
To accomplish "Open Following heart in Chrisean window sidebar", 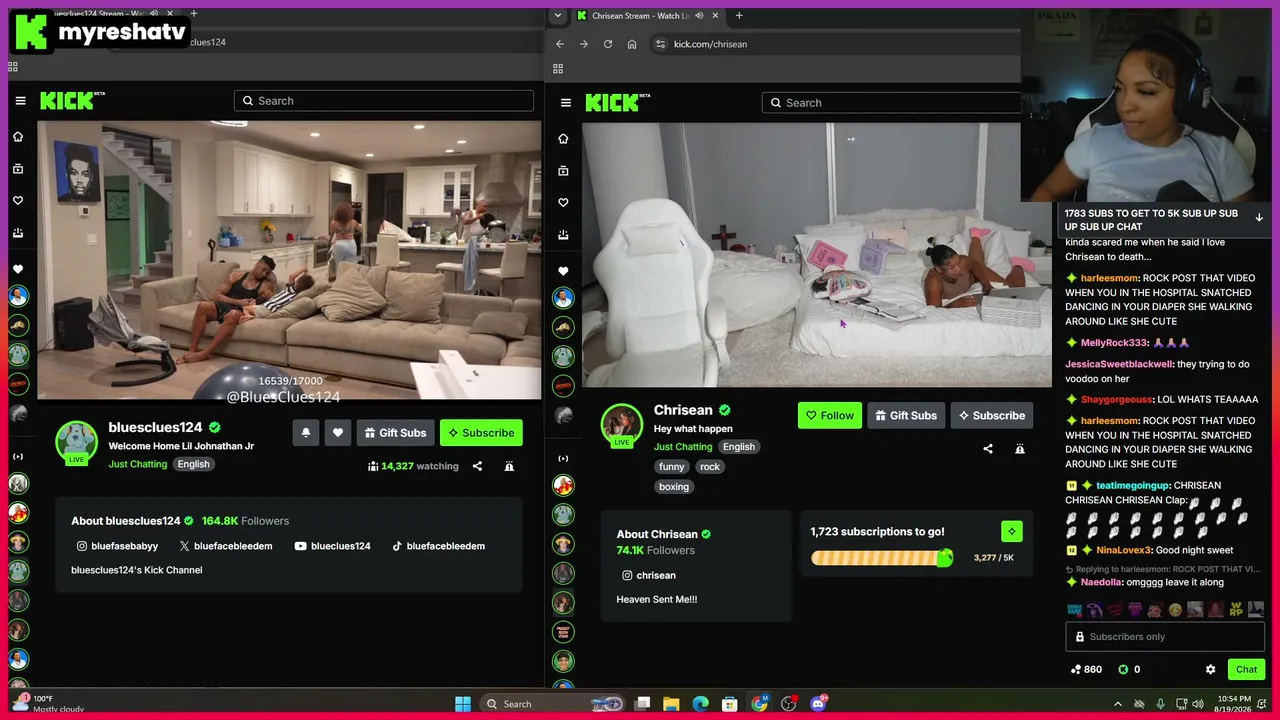I will (x=563, y=203).
